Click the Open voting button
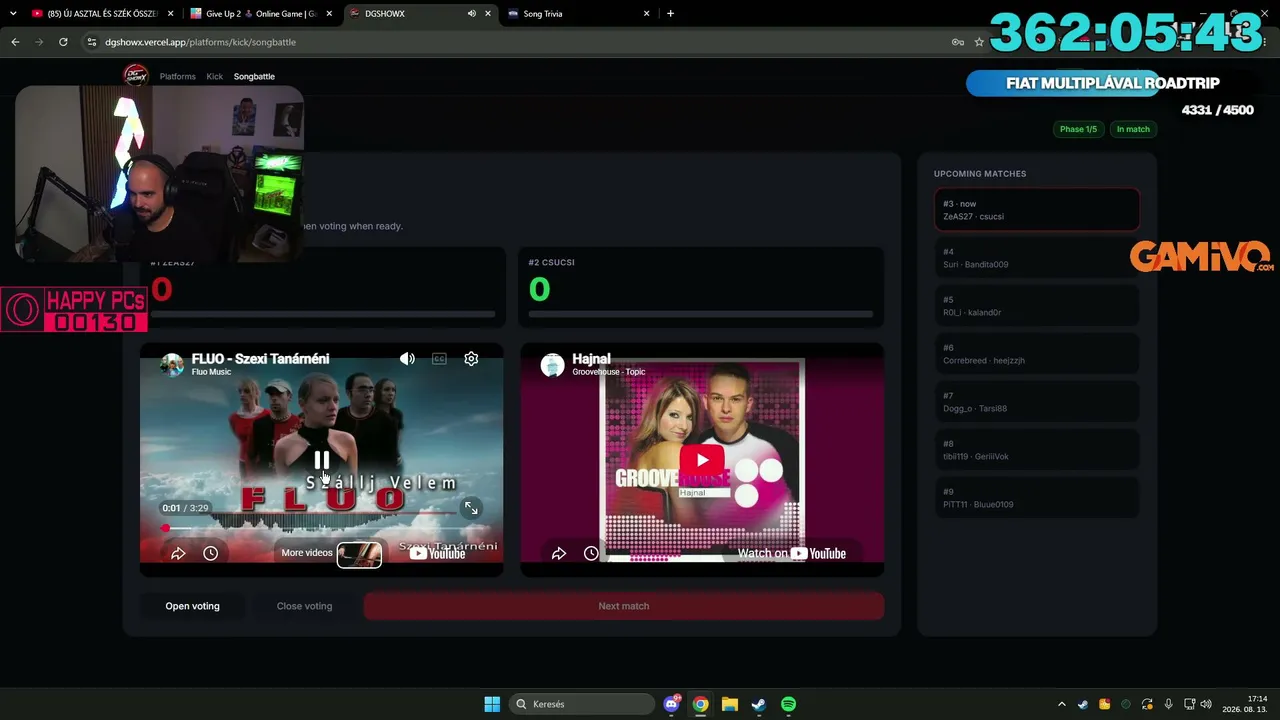 [192, 606]
